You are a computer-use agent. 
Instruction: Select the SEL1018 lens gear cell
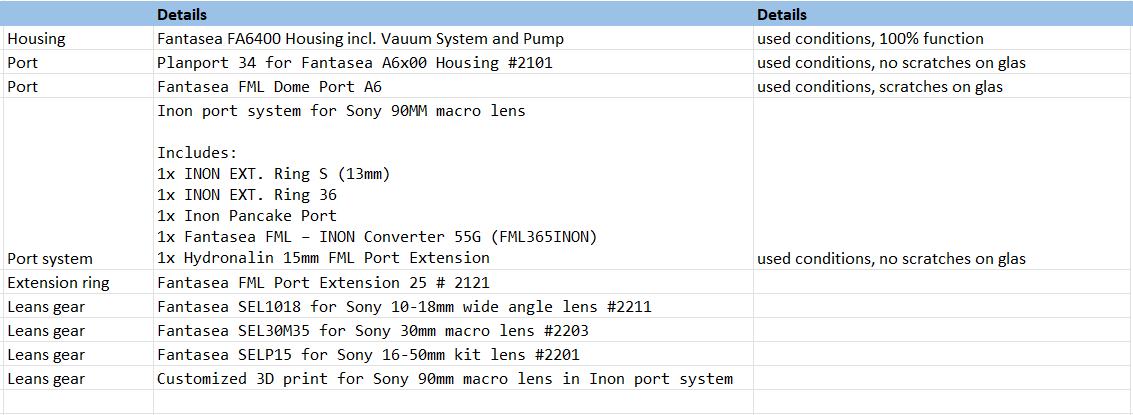453,307
